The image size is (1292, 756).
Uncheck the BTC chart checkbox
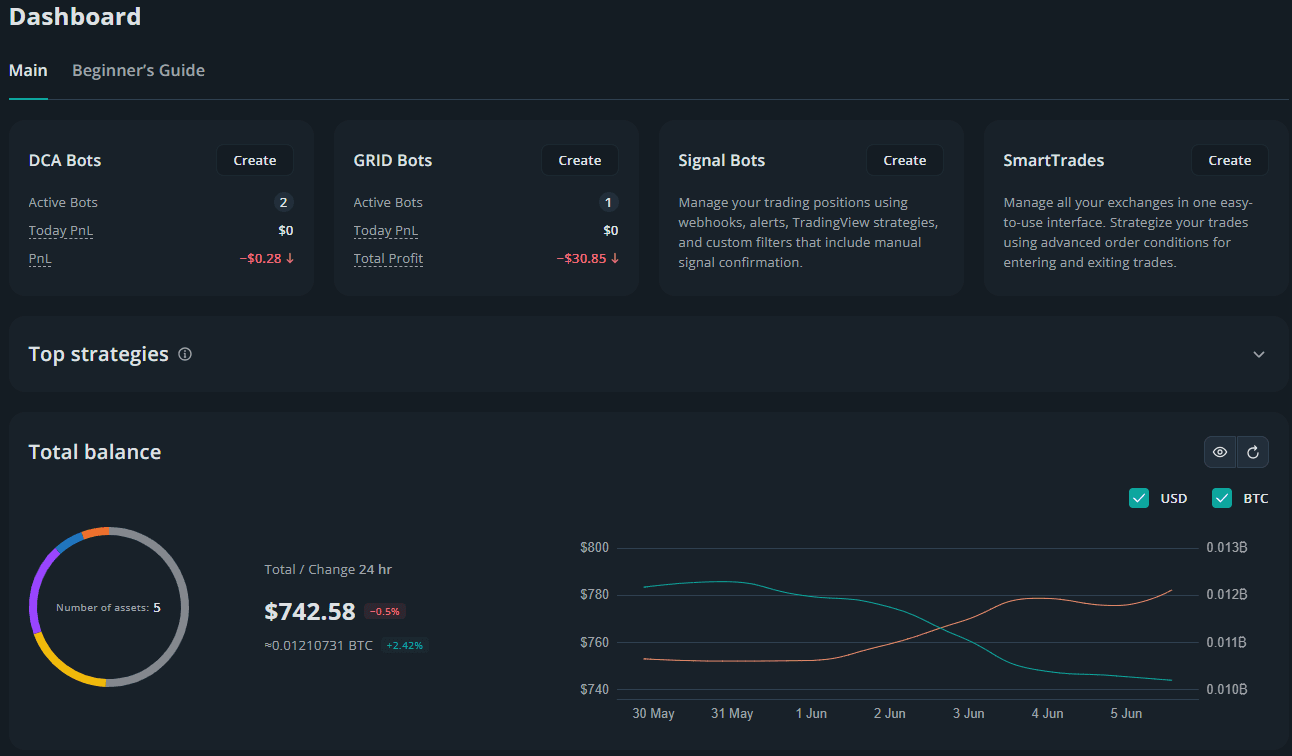click(1222, 498)
